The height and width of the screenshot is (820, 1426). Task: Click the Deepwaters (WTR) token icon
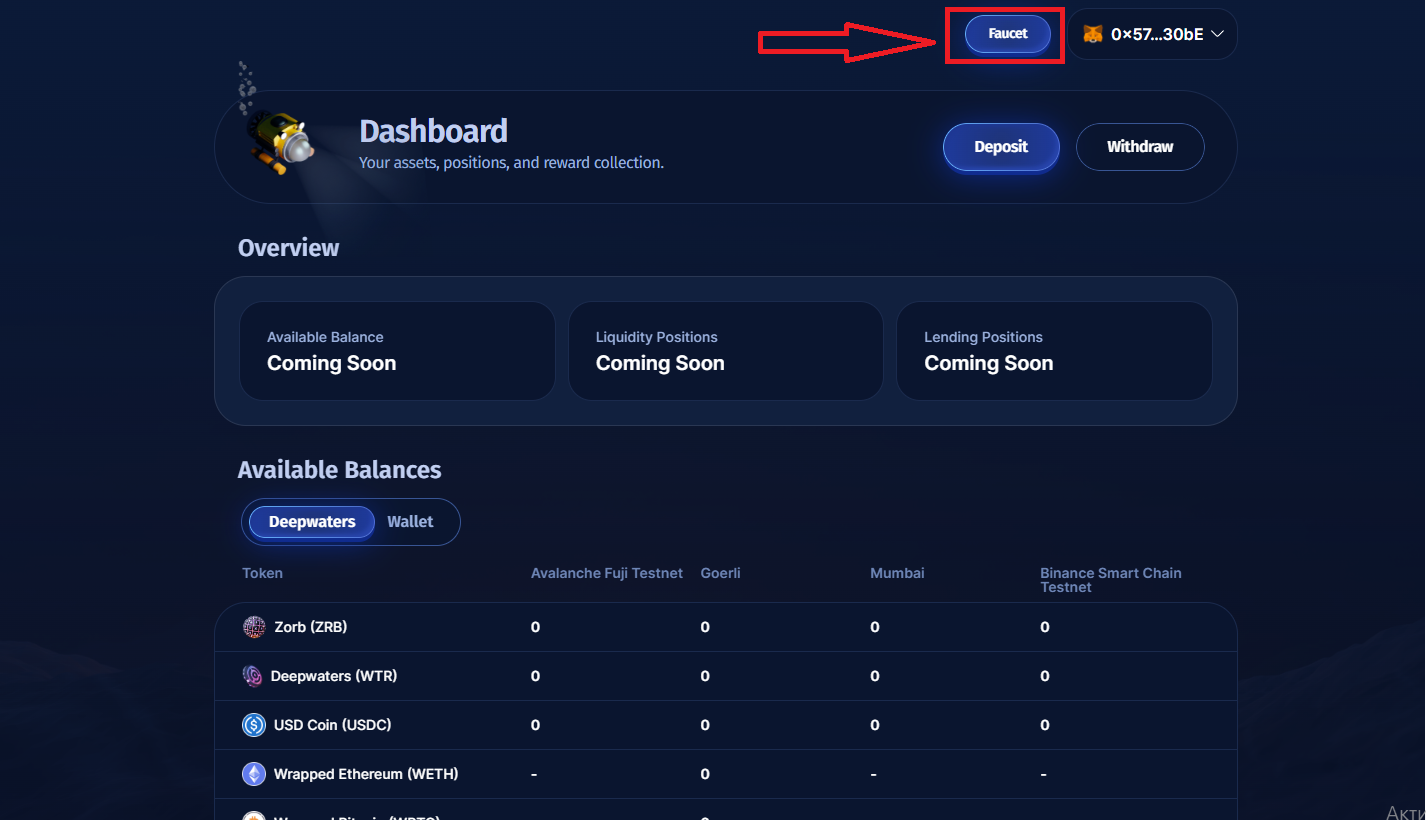point(253,676)
